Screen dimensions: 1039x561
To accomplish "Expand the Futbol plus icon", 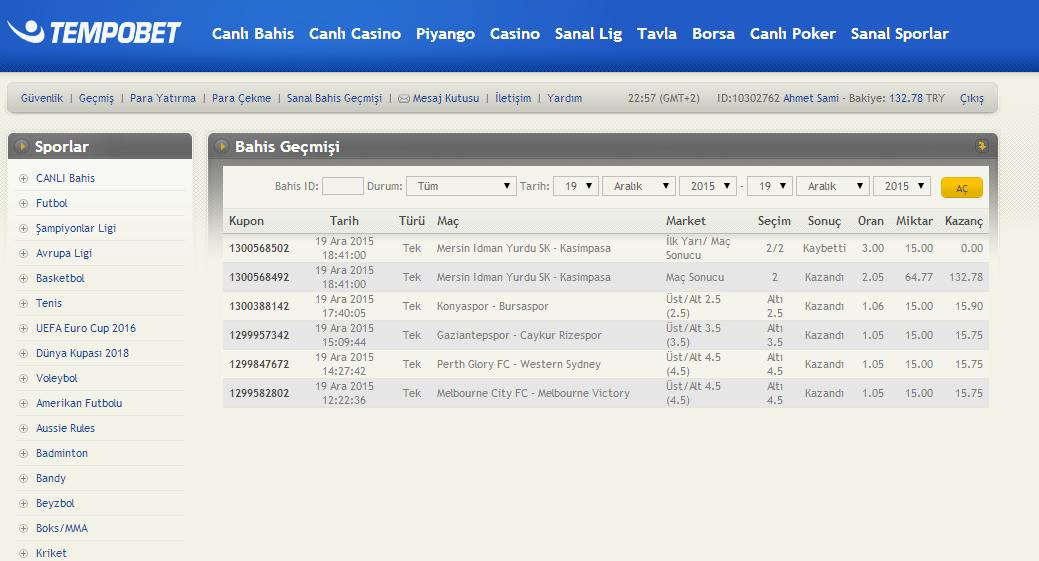I will [x=23, y=203].
